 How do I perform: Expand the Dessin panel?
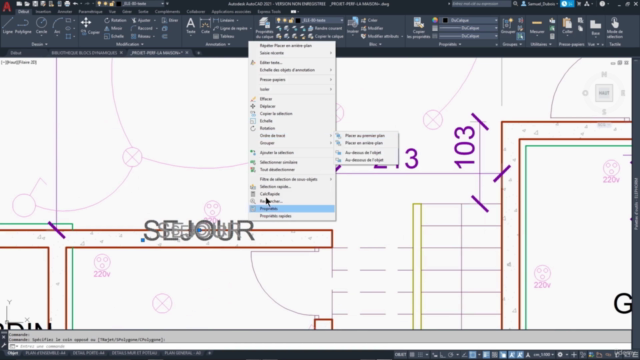tap(40, 44)
